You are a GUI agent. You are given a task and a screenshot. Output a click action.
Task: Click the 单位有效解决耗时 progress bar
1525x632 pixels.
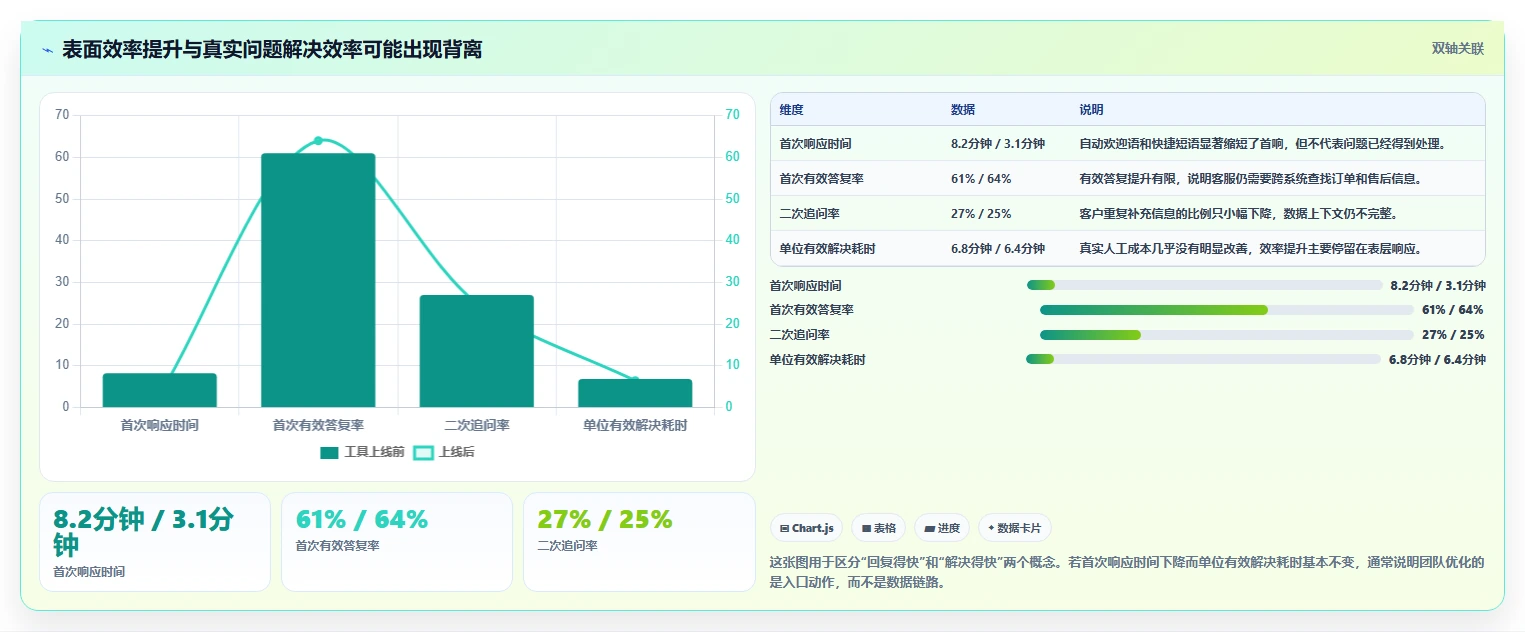[1203, 359]
